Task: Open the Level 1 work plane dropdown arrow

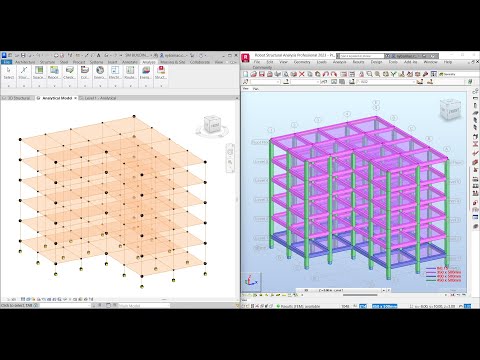Action: click(383, 290)
